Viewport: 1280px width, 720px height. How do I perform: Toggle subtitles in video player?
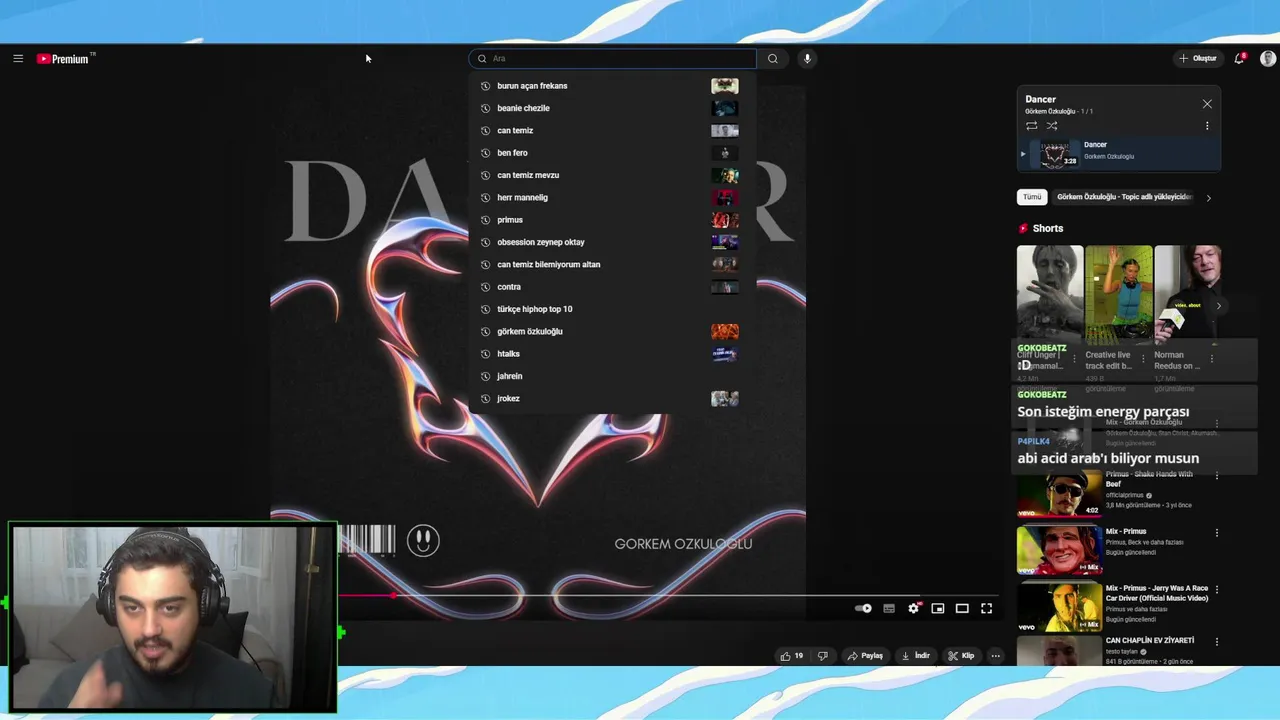[889, 608]
